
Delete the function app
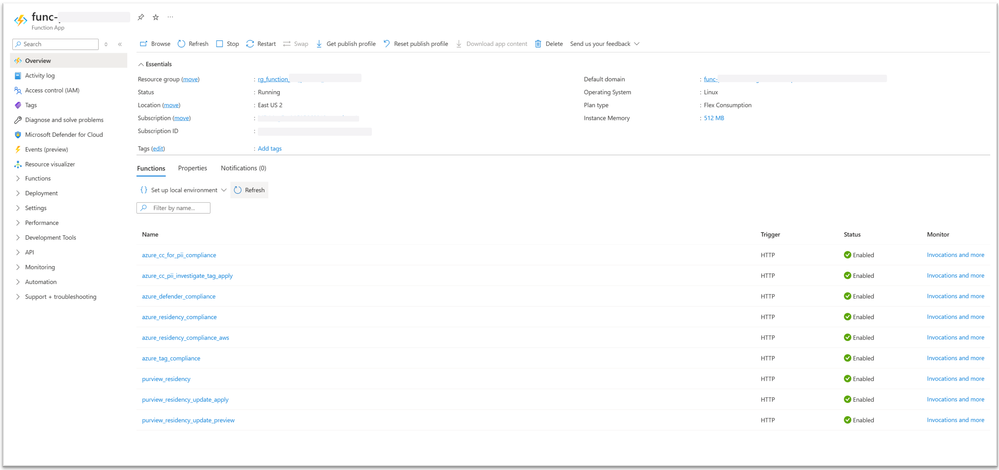click(x=549, y=44)
